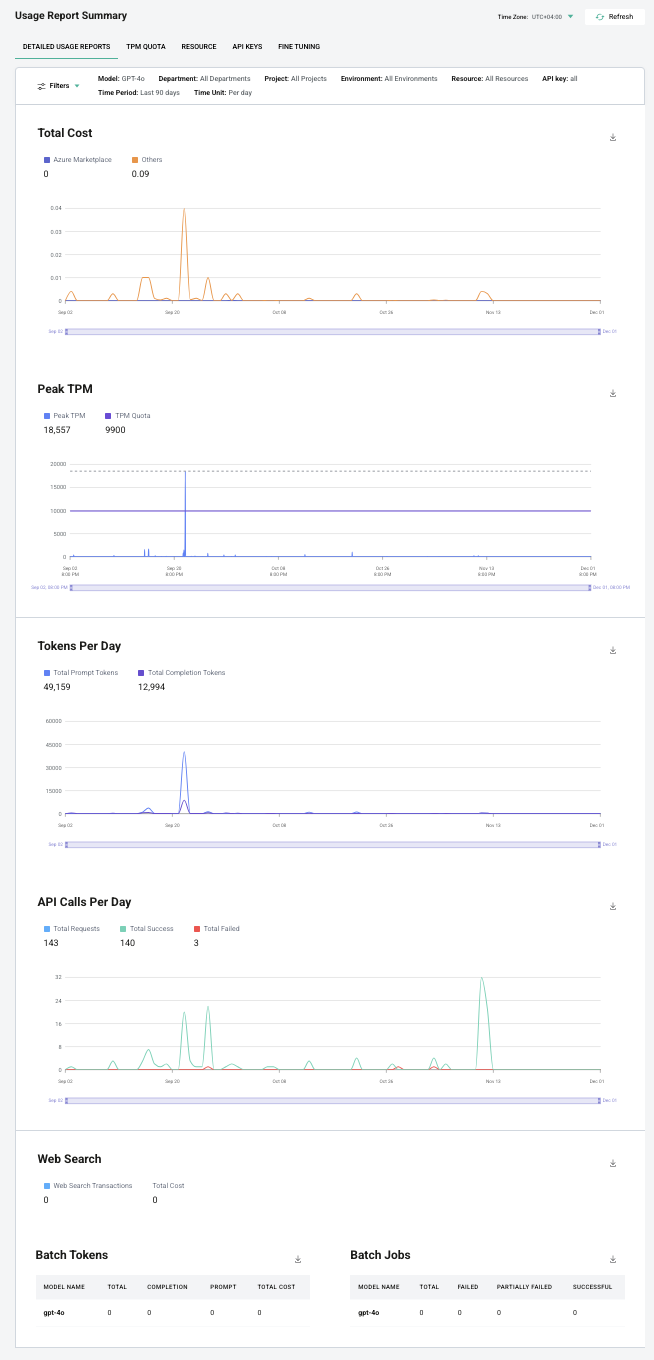Download the Batch Tokens table

click(298, 1260)
